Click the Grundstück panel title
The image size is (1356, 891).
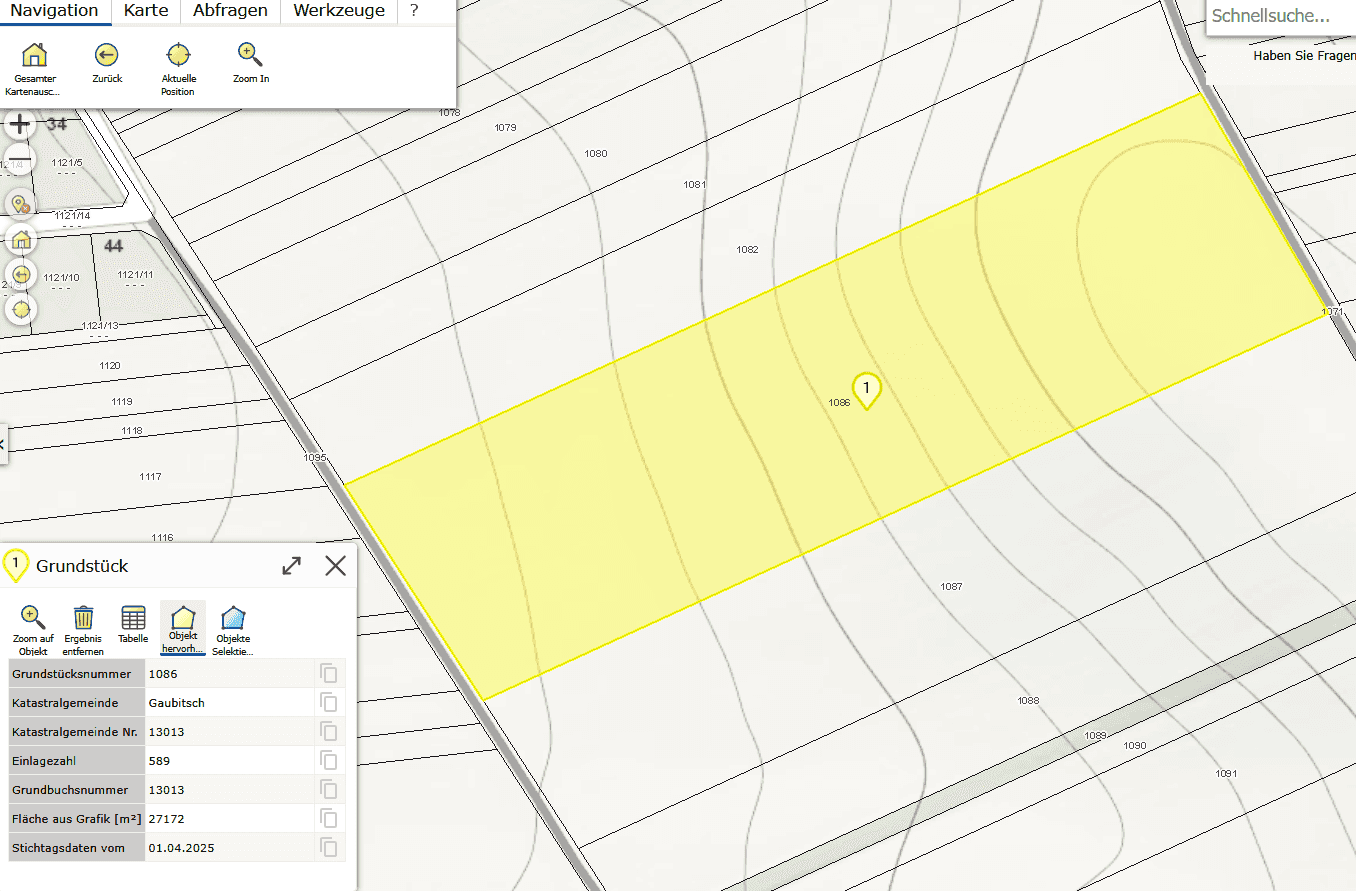[x=82, y=566]
